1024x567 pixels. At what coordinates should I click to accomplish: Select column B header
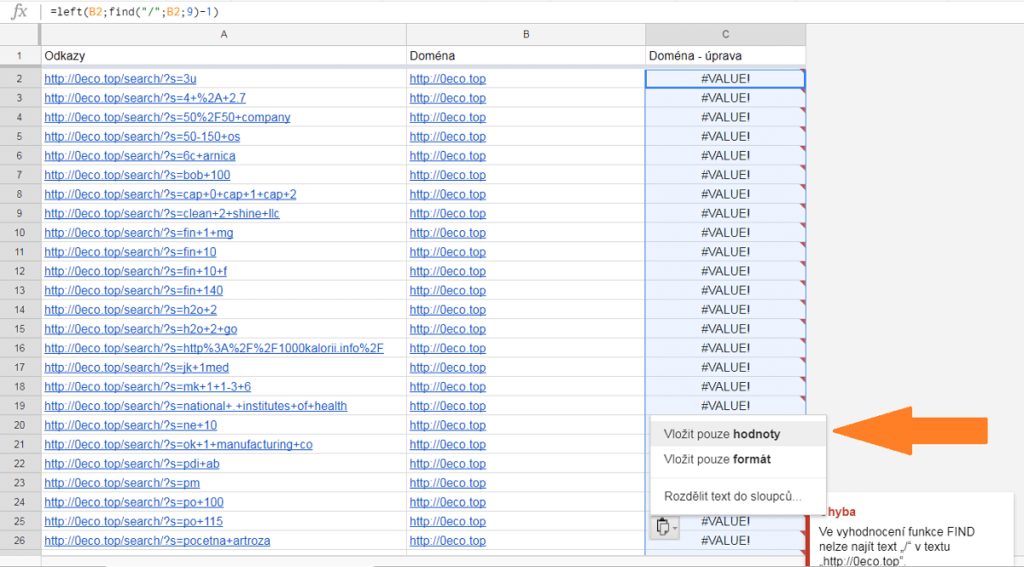(525, 35)
